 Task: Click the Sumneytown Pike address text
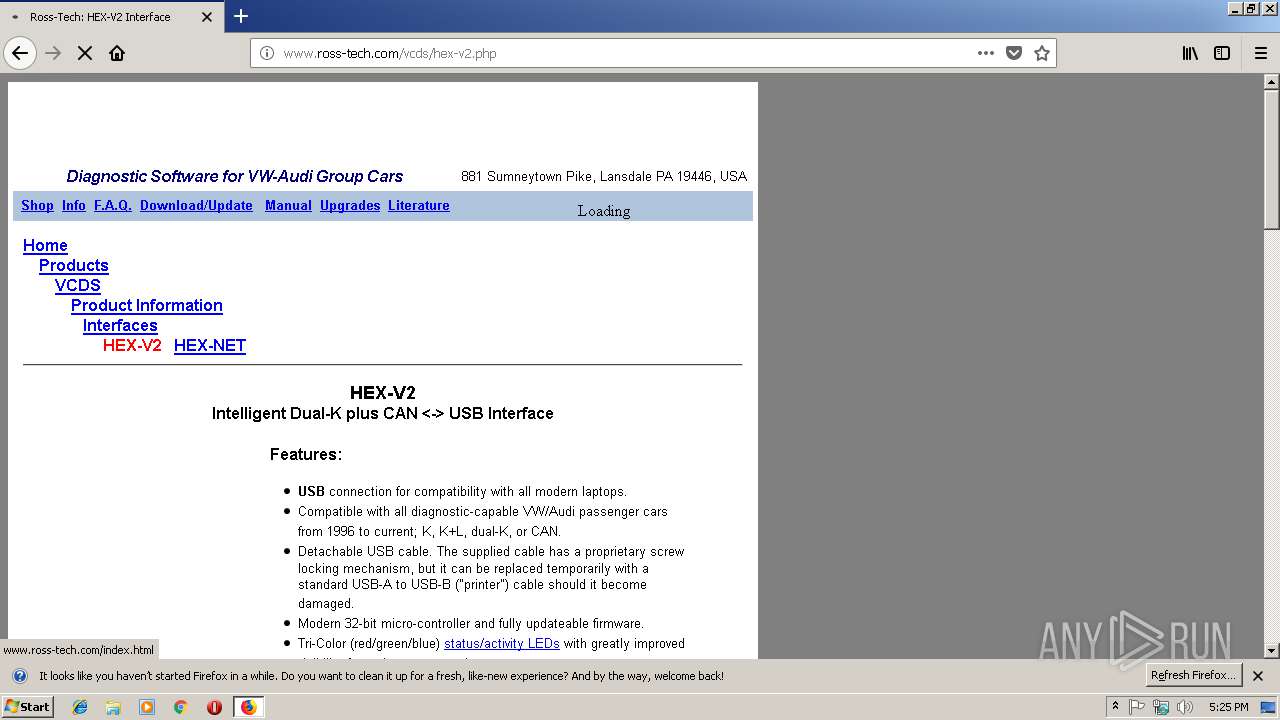[604, 176]
